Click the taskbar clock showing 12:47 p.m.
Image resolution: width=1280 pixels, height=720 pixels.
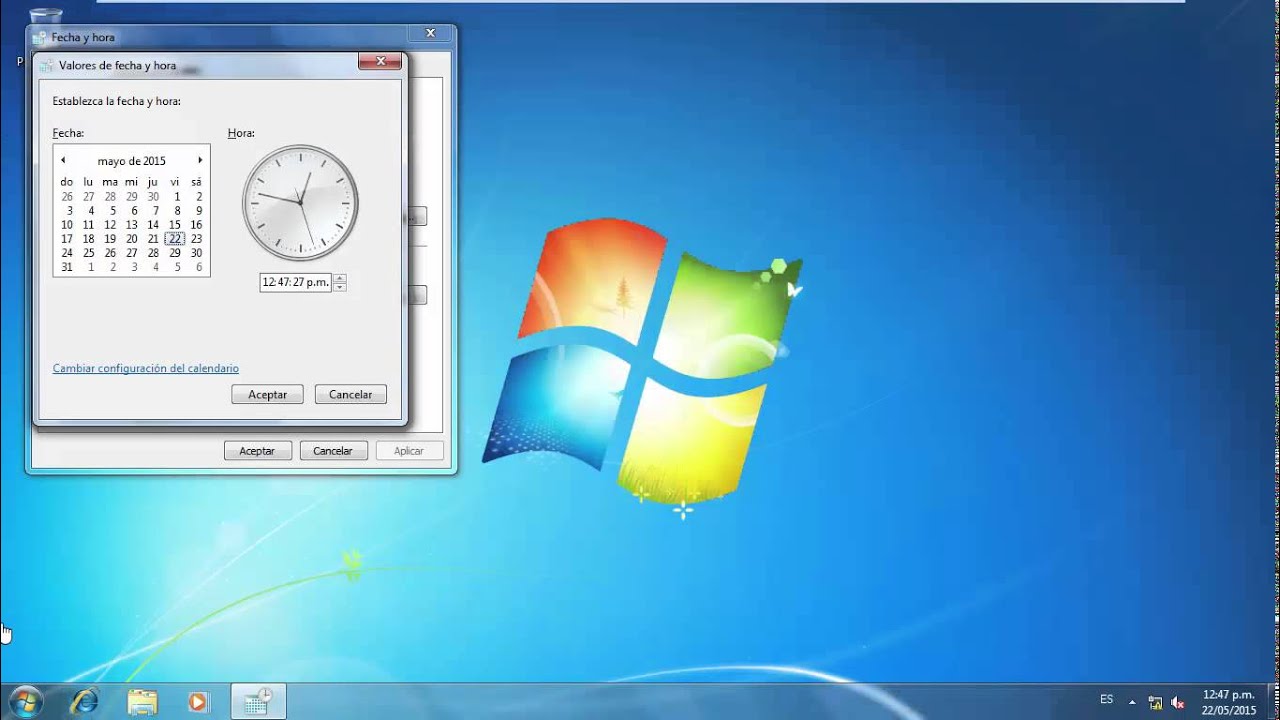(1229, 702)
